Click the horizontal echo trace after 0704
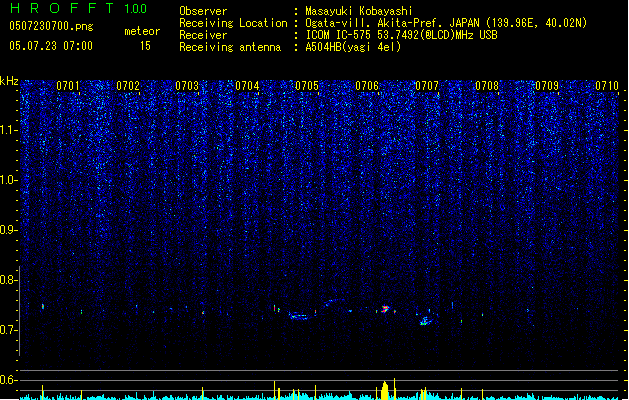The width and height of the screenshot is (629, 400). pyautogui.click(x=299, y=316)
